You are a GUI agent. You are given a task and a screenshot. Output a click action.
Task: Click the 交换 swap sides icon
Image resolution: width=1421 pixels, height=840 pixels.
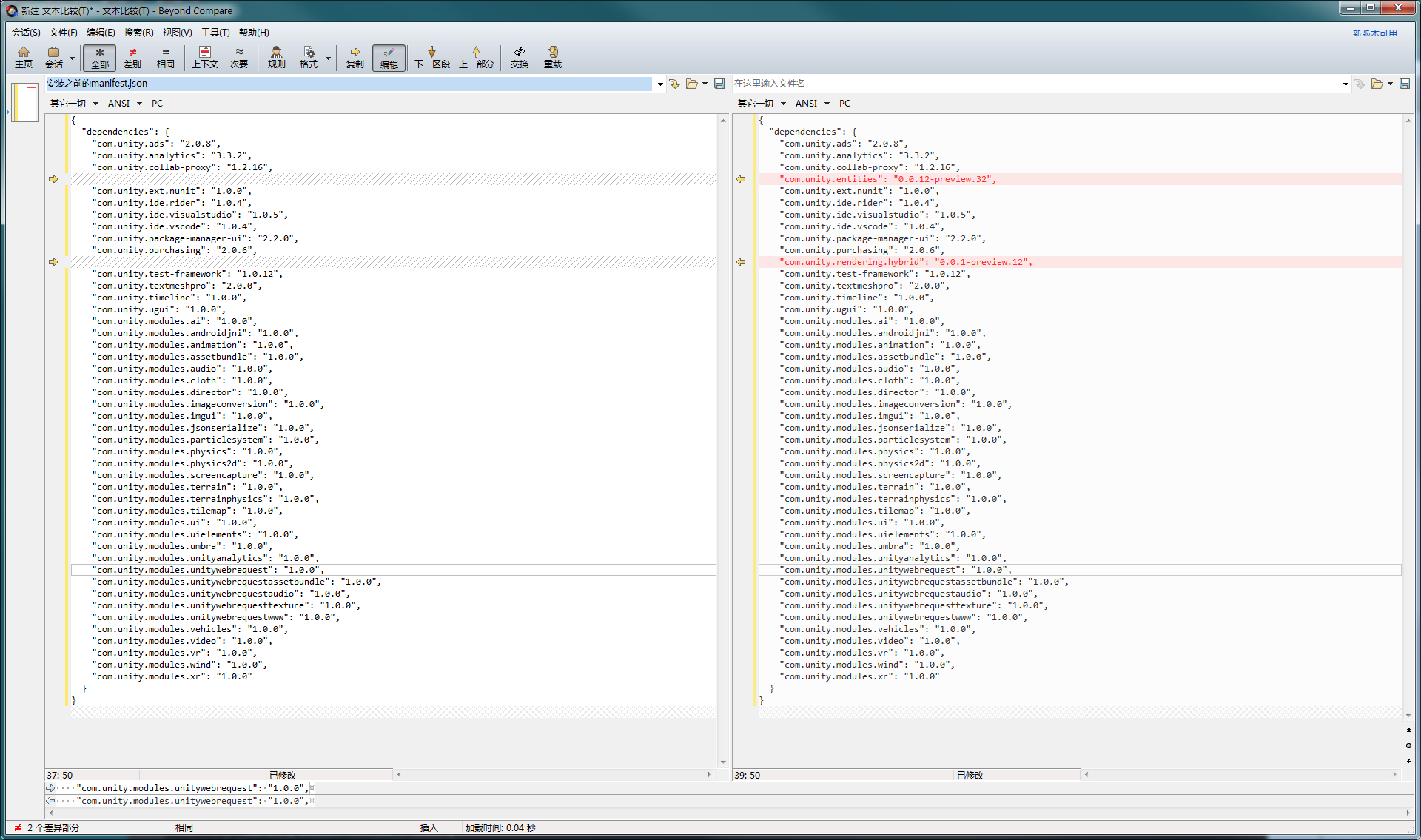click(520, 57)
